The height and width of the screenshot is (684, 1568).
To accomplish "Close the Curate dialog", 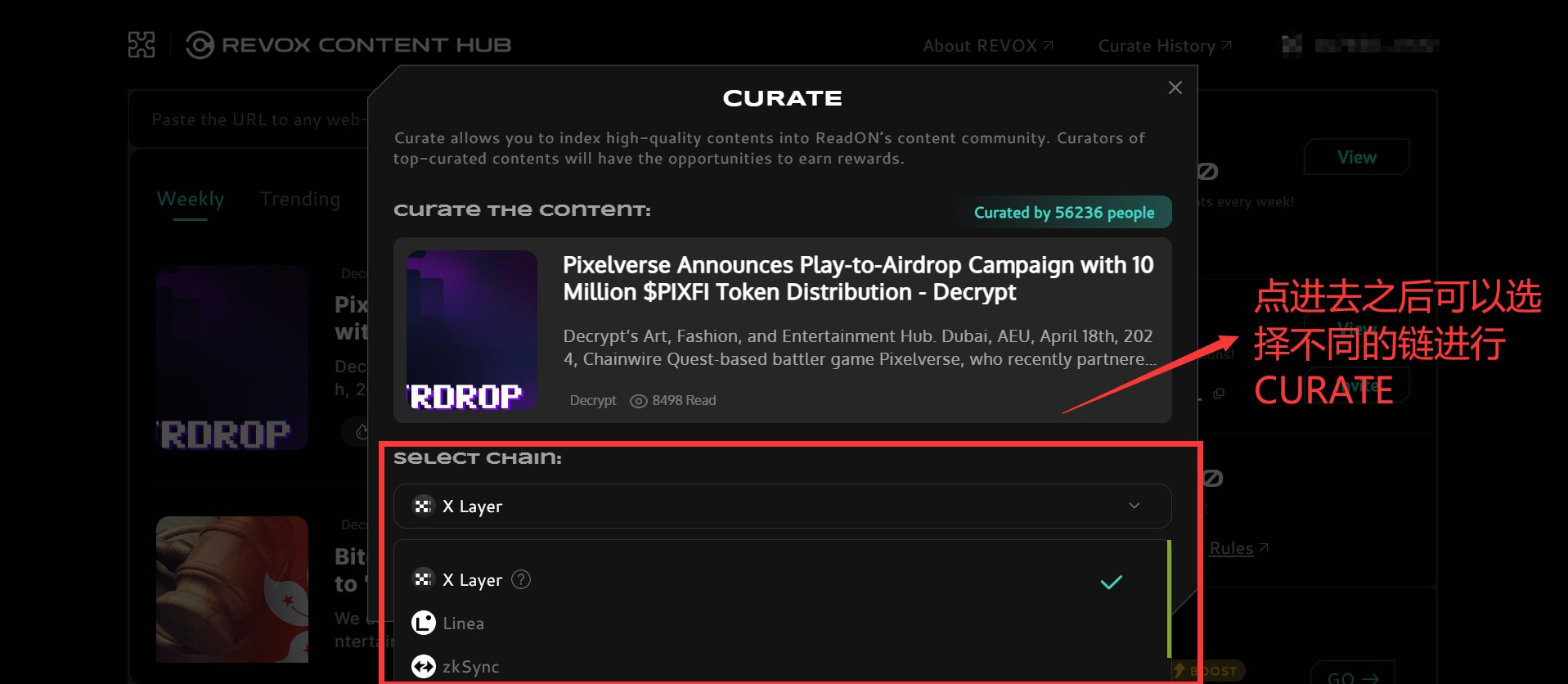I will coord(1175,88).
